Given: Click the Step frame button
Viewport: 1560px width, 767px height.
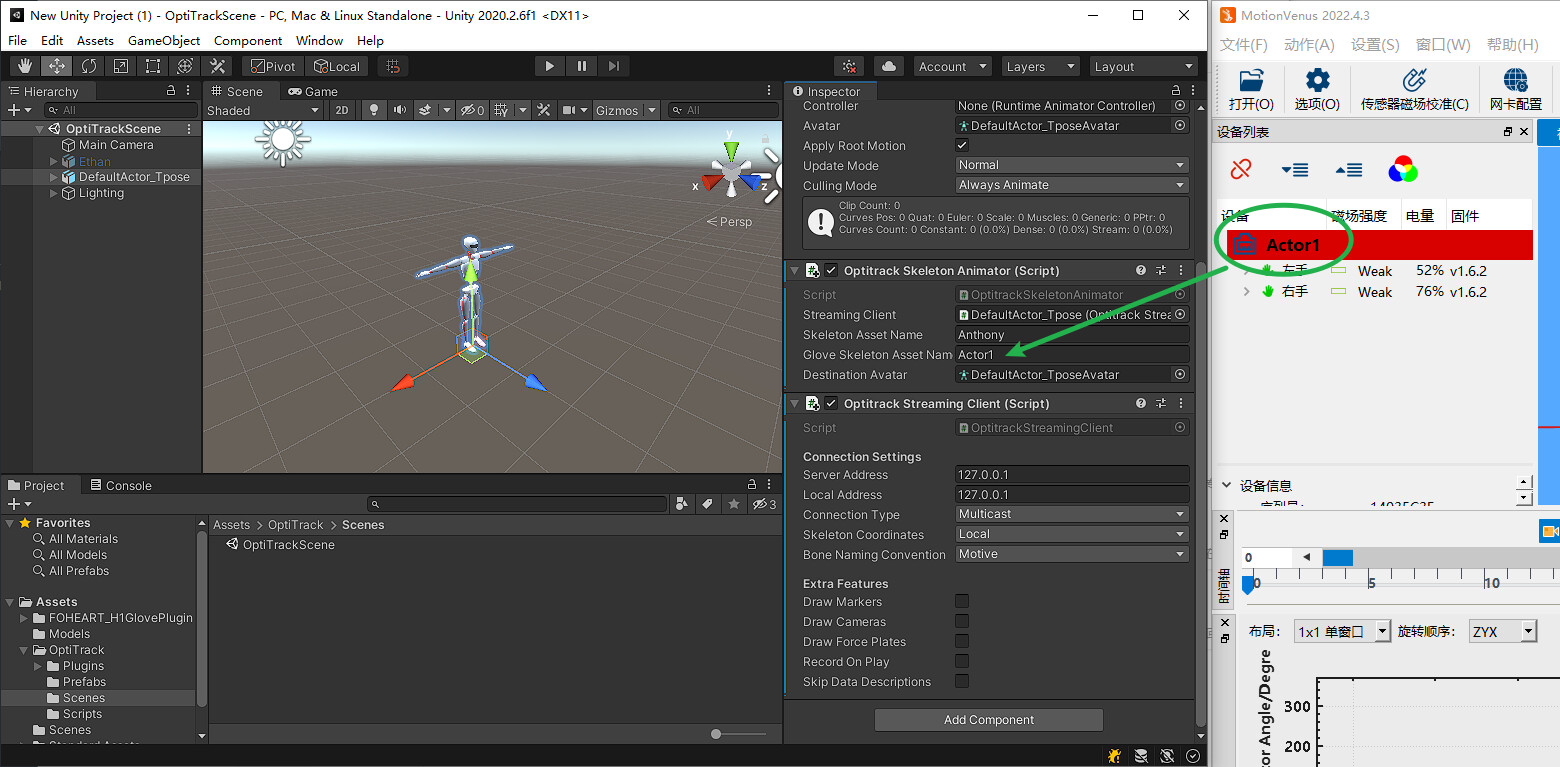Looking at the screenshot, I should click(x=613, y=66).
